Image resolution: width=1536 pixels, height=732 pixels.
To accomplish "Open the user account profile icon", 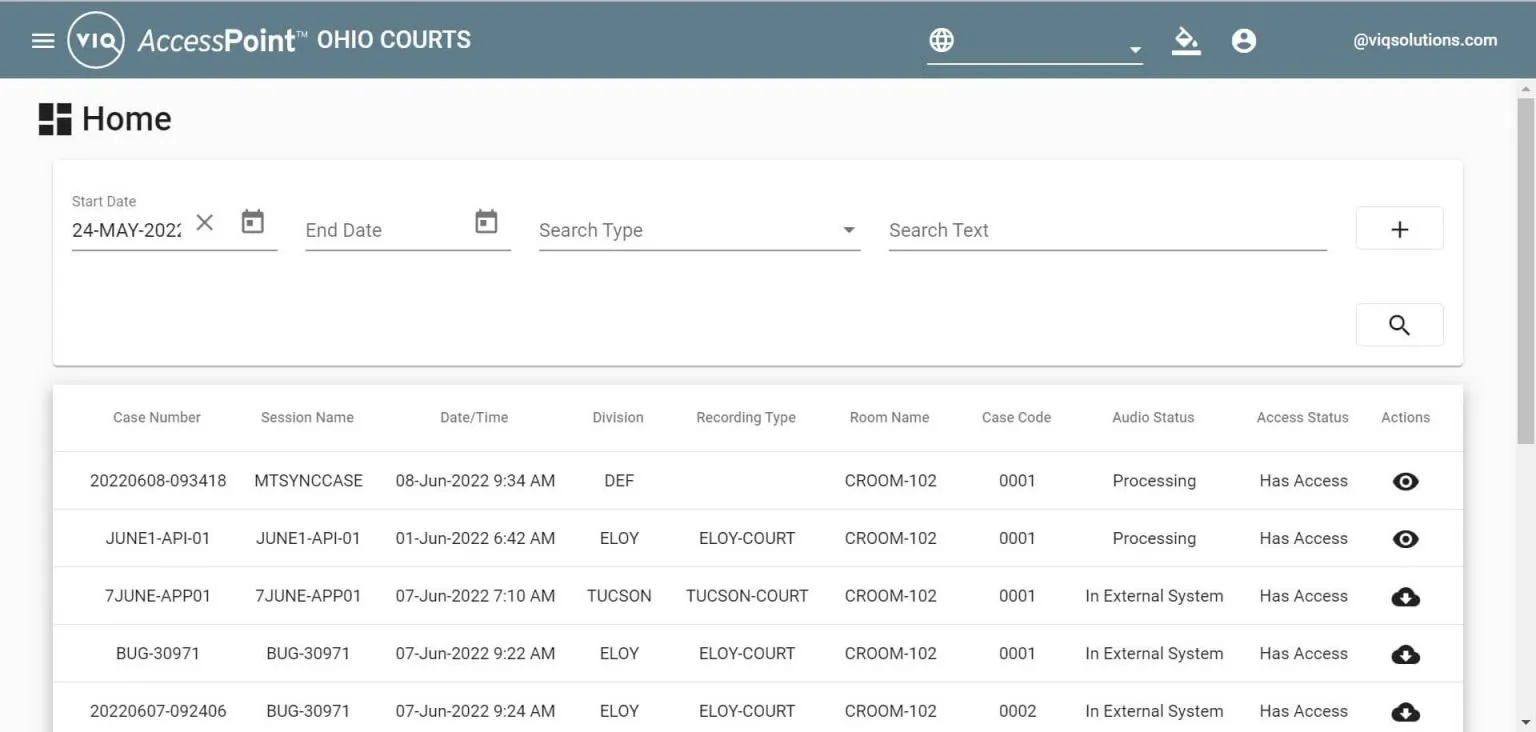I will pyautogui.click(x=1244, y=41).
